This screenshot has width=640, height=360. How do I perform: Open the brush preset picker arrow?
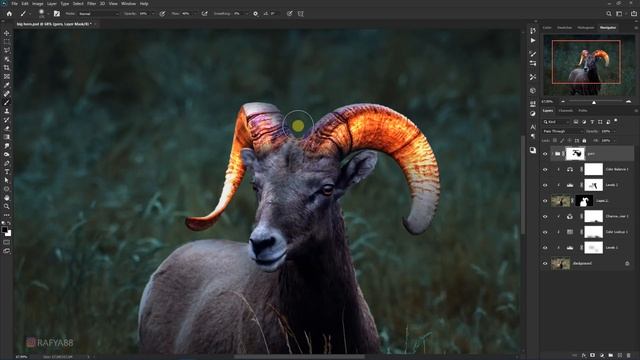[x=48, y=13]
